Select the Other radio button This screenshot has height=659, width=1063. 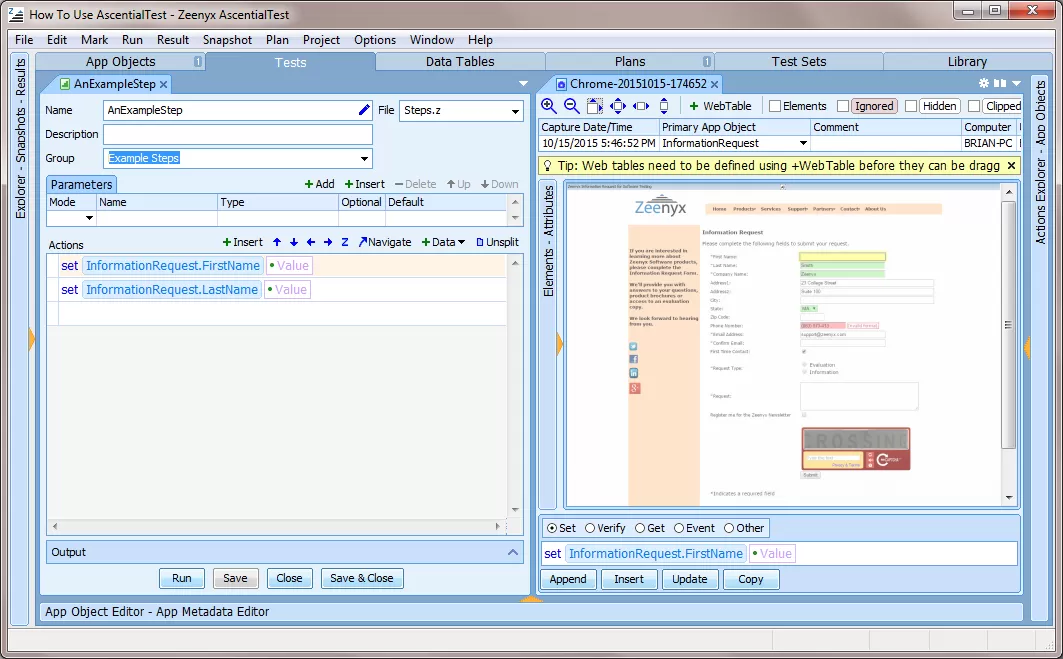pyautogui.click(x=729, y=528)
